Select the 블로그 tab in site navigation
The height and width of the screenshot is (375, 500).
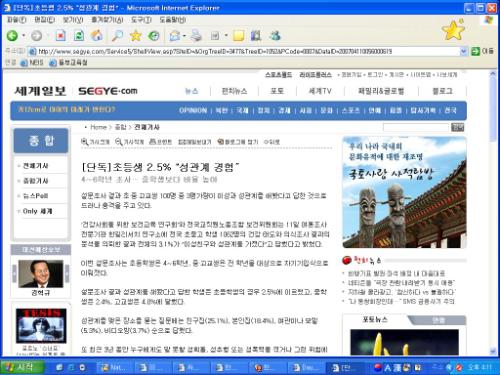pos(442,91)
